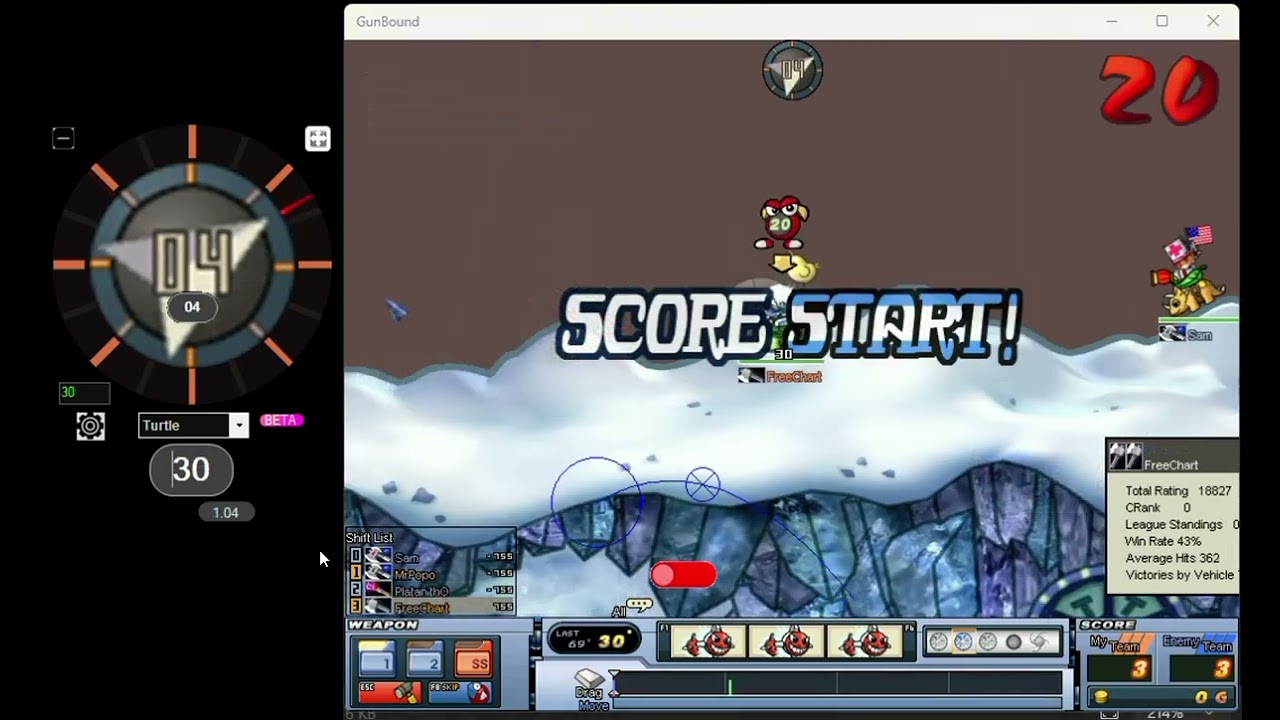
Task: Click the Win Rate 43% line
Action: (x=1163, y=541)
